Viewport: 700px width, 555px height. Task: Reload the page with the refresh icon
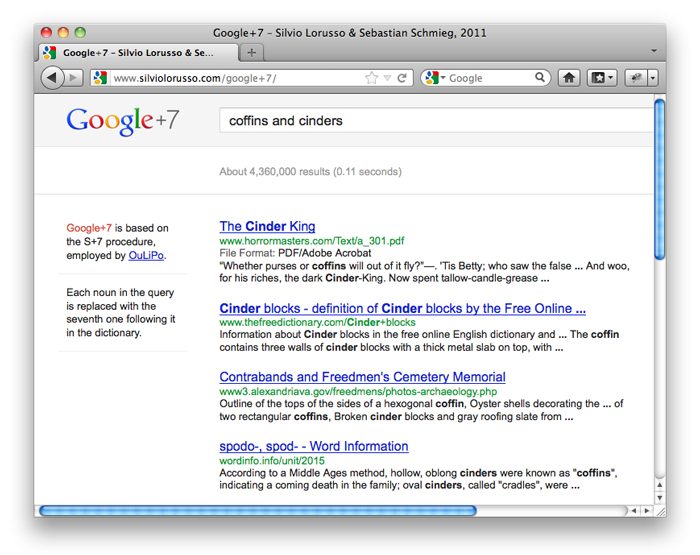click(x=402, y=78)
